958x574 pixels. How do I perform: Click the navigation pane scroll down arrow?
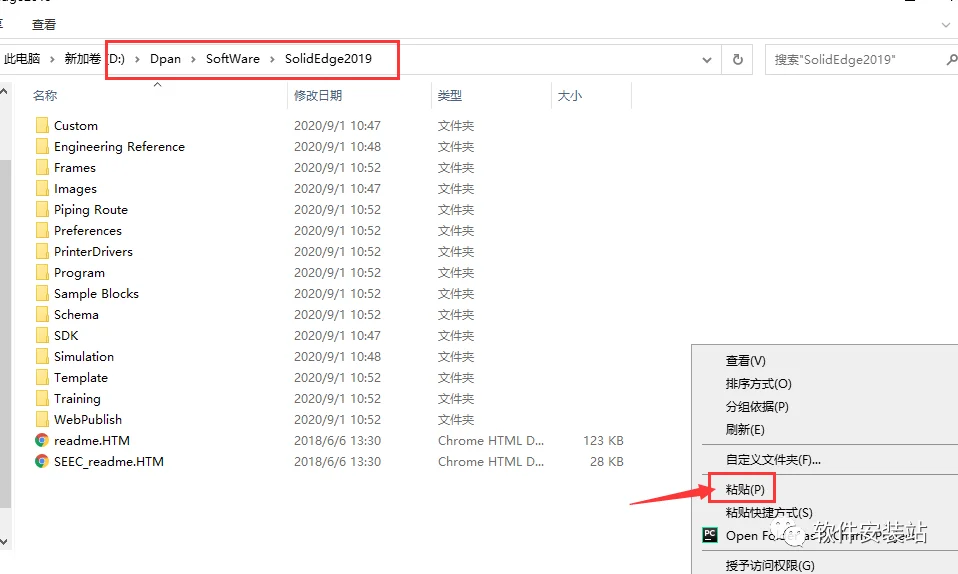click(4, 542)
